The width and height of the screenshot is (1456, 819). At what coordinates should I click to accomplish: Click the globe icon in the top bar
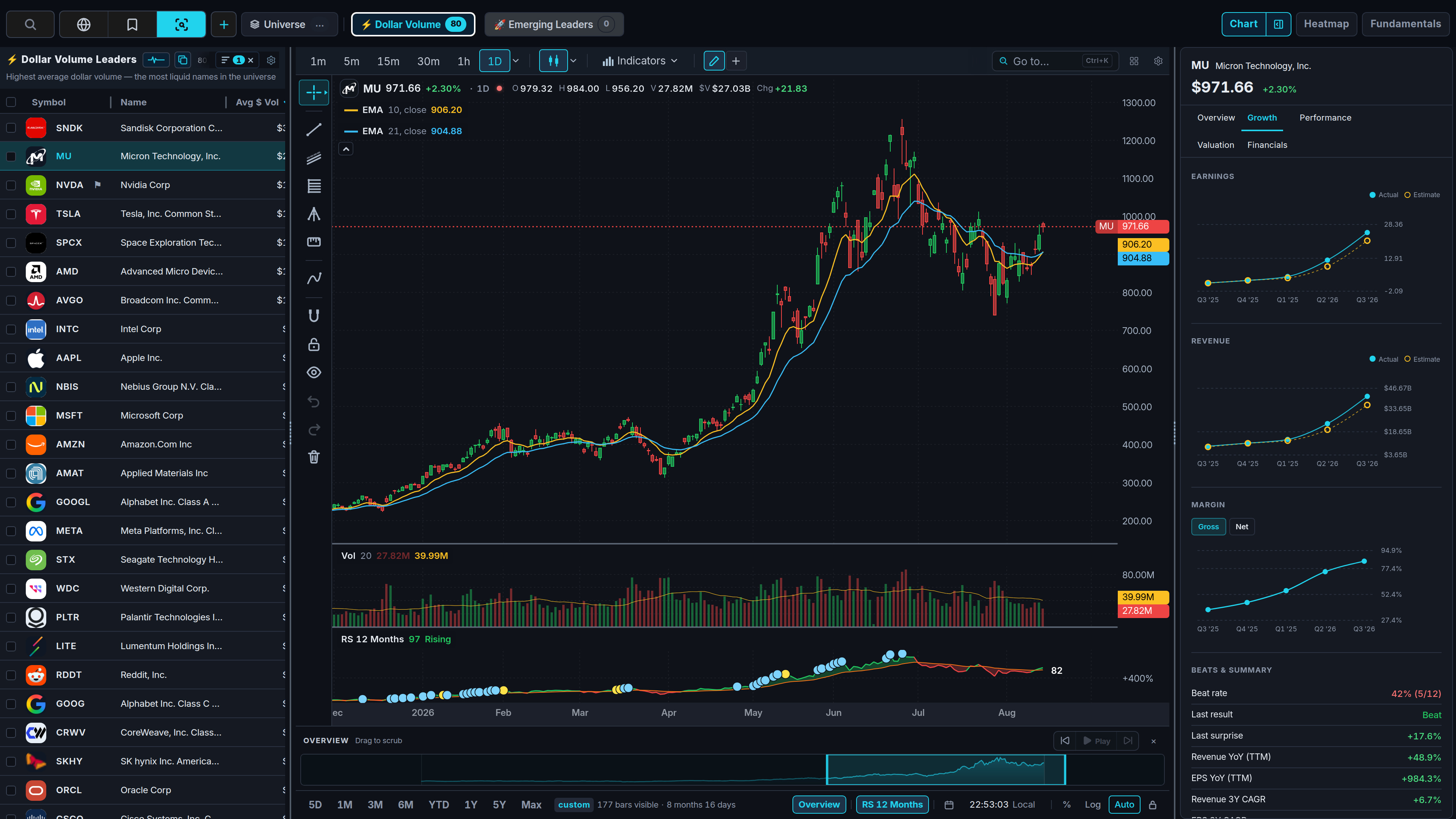(x=84, y=24)
